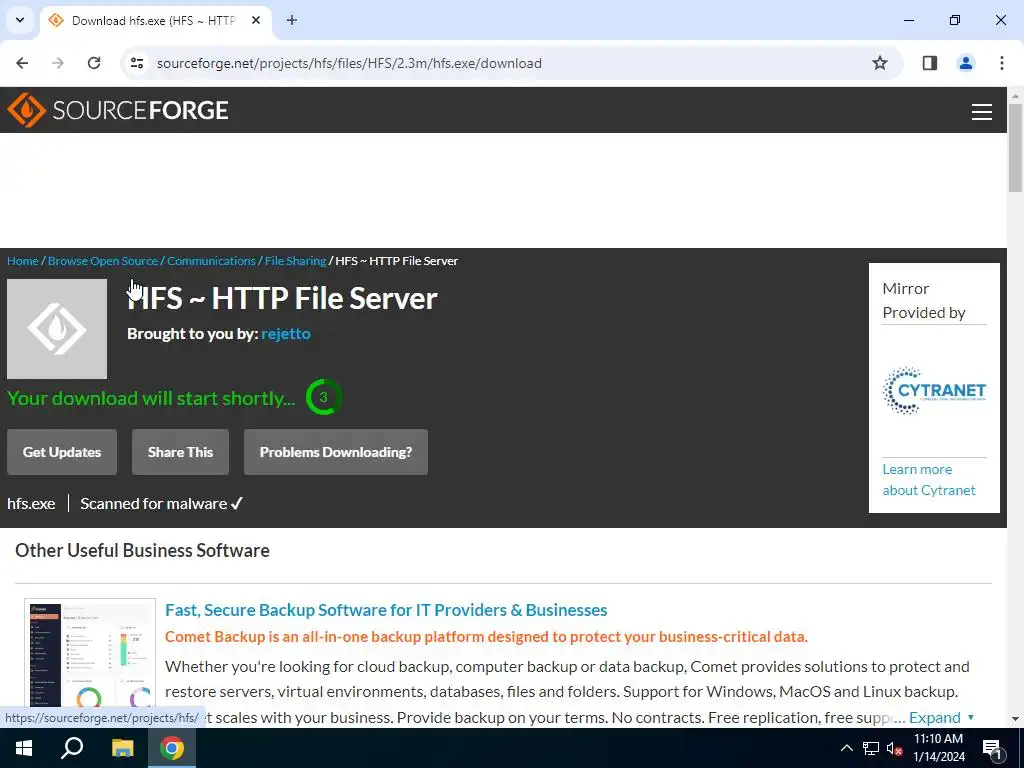Viewport: 1024px width, 768px height.
Task: Click the Cytranet mirror logo
Action: pos(934,391)
